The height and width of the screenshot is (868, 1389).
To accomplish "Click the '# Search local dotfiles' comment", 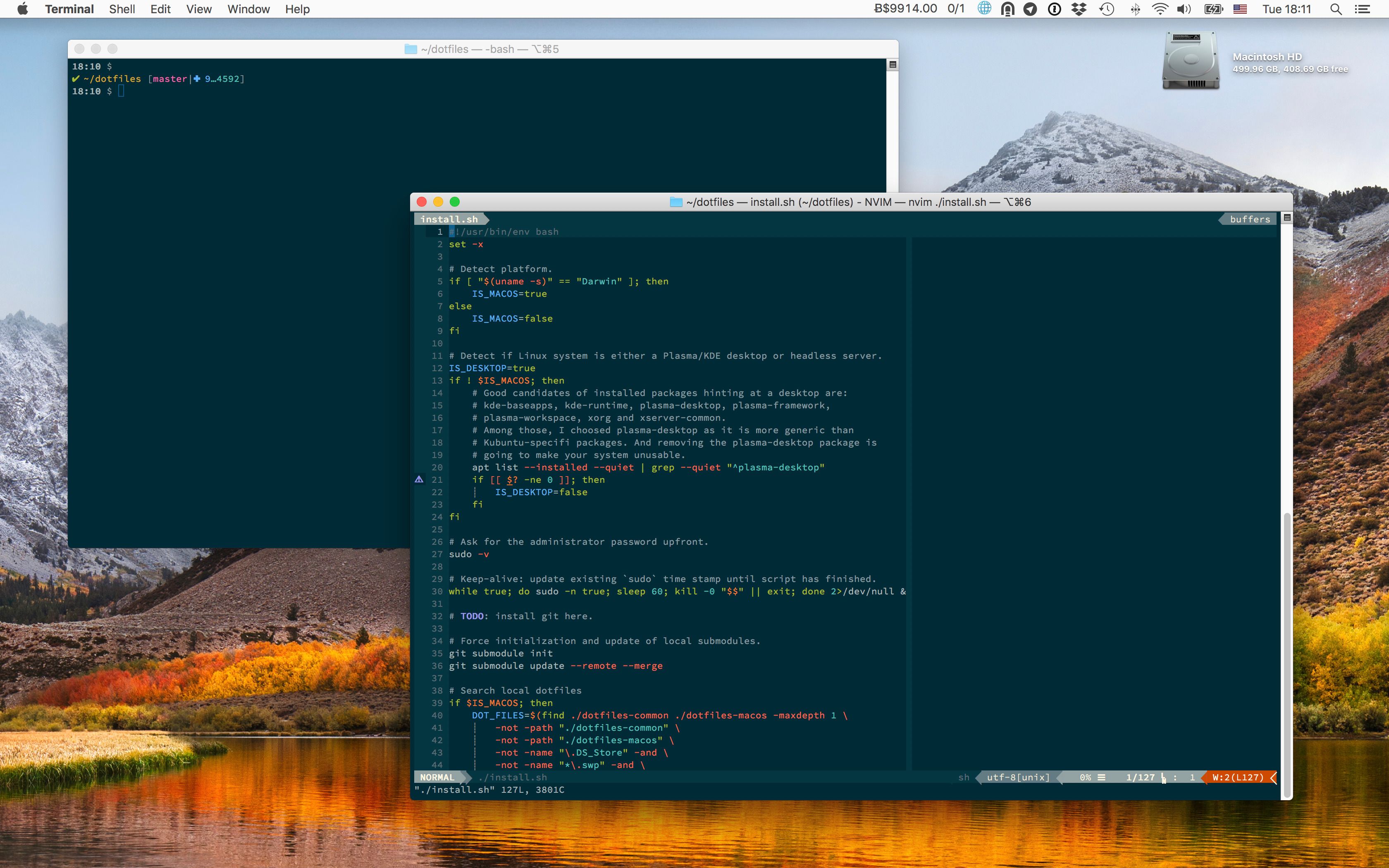I will 515,691.
